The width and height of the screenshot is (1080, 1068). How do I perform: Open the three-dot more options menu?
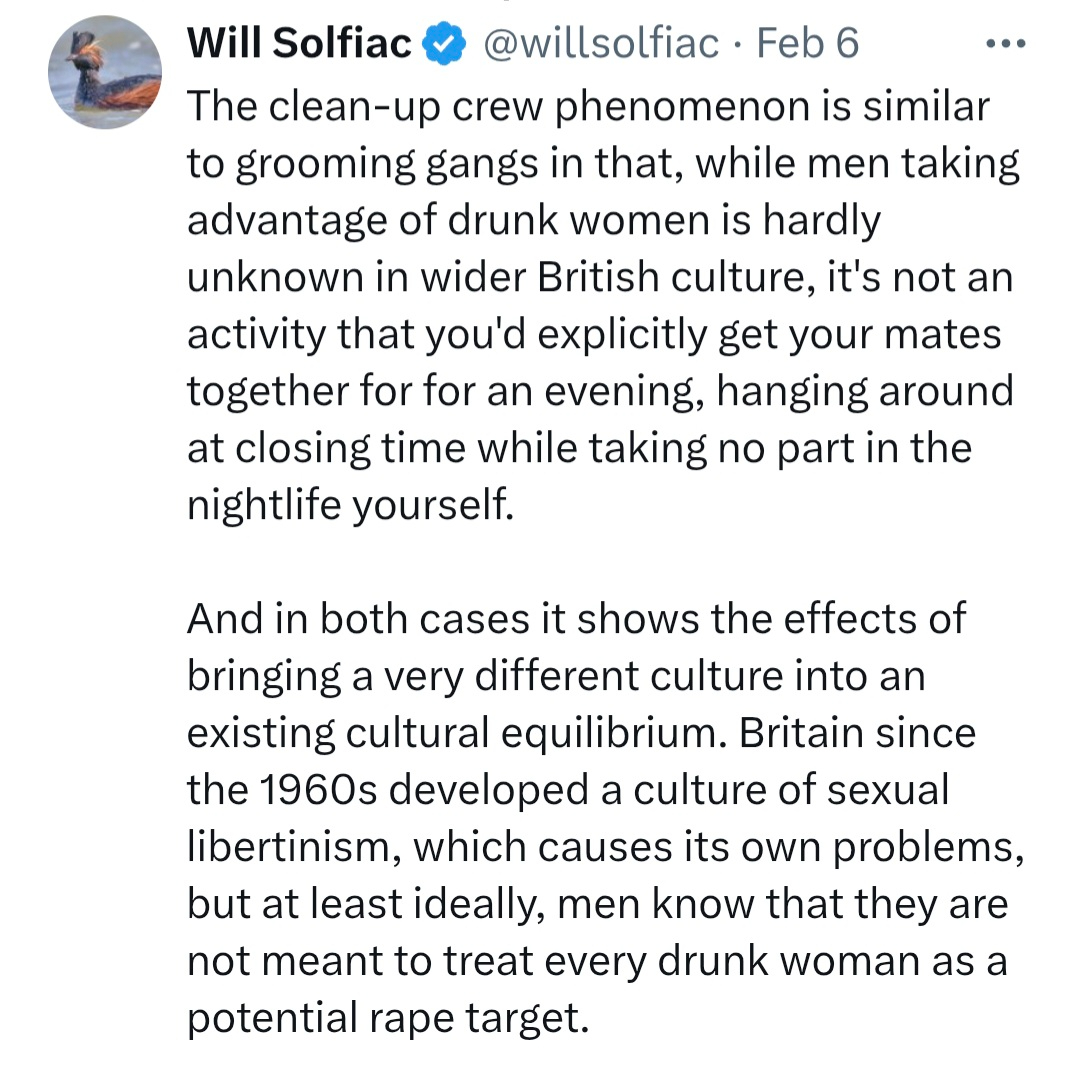point(1005,46)
